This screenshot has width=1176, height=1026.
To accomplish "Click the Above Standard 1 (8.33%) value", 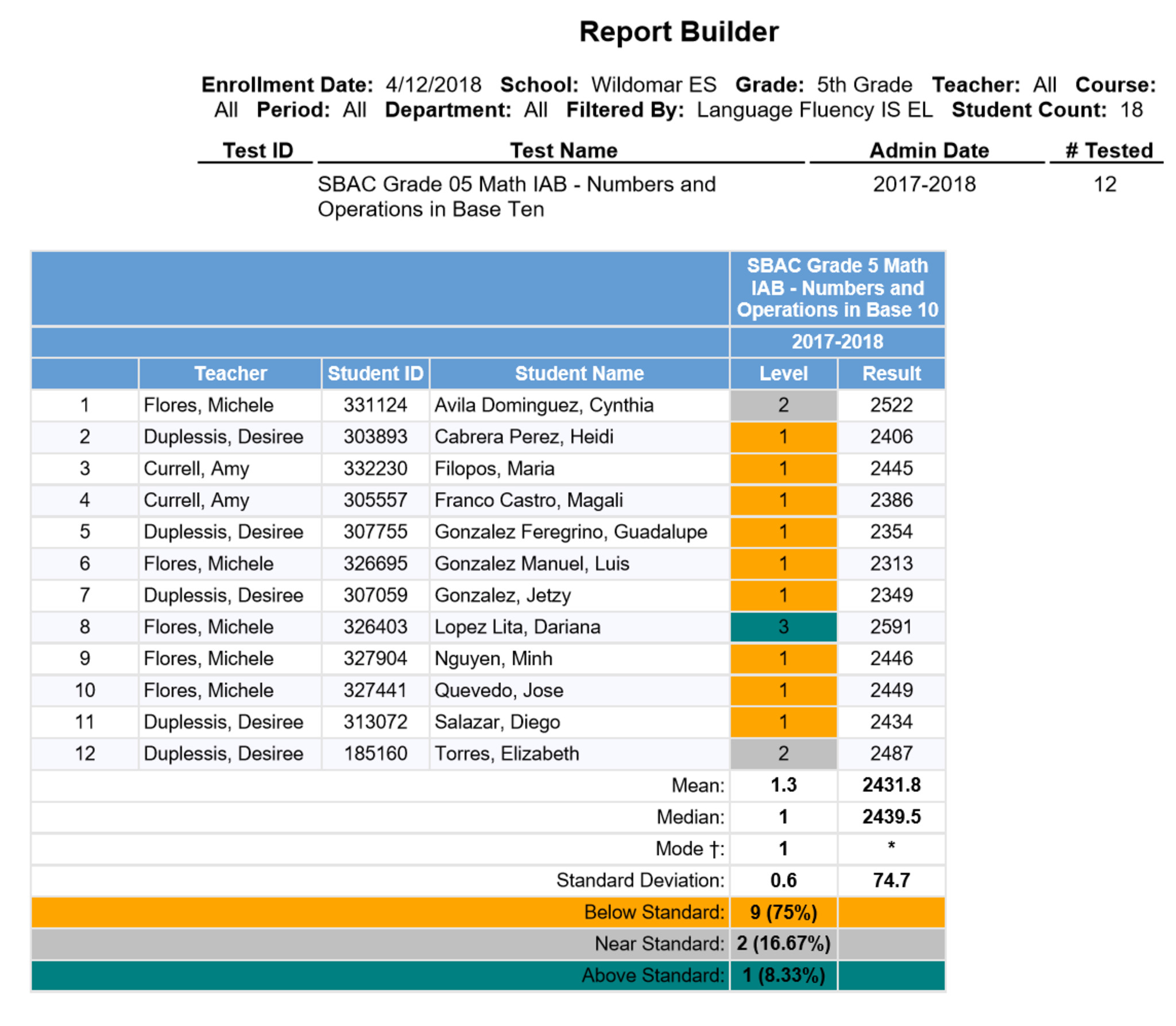I will (x=783, y=975).
